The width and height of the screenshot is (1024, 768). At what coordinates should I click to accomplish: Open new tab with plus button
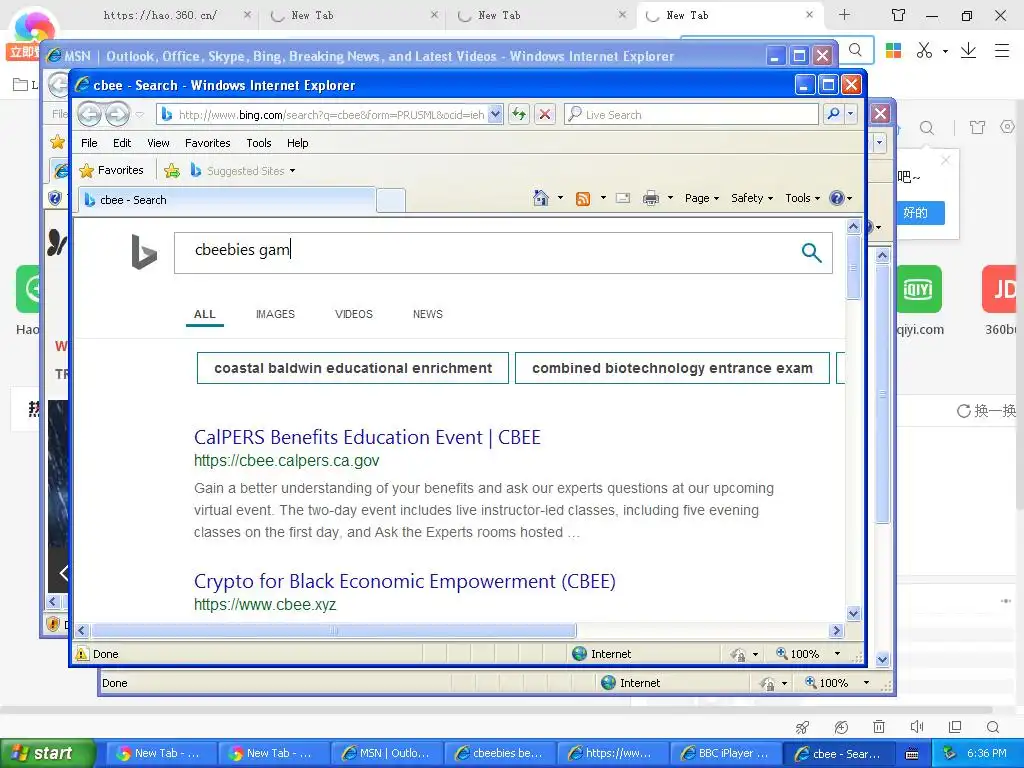[x=844, y=15]
